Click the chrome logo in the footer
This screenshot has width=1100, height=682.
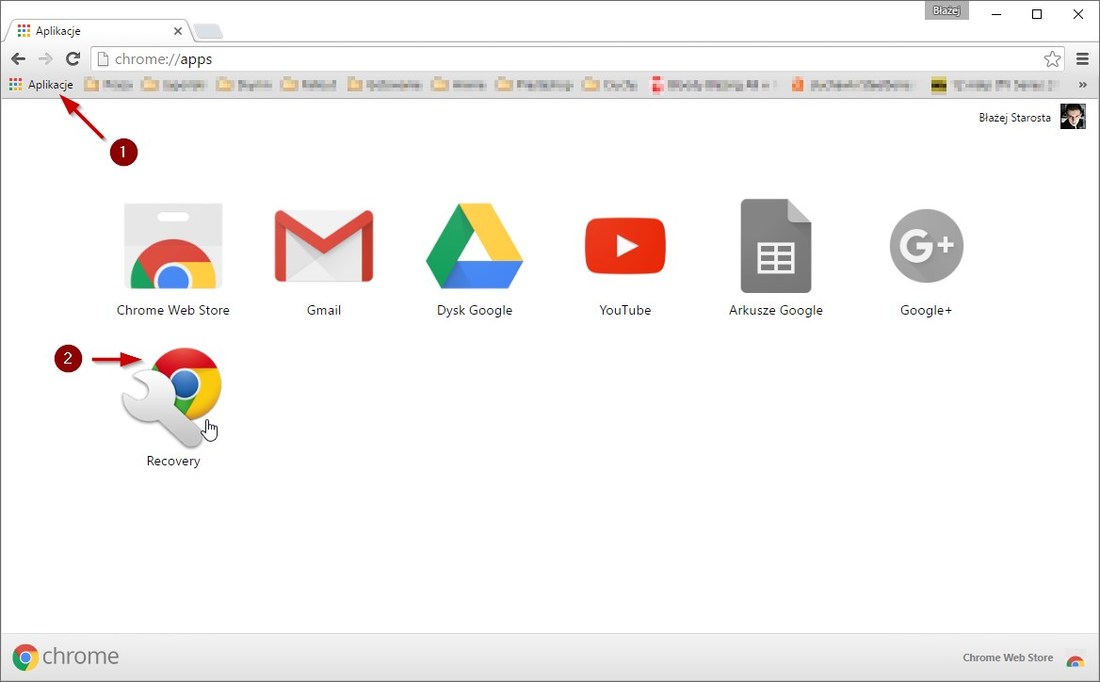click(65, 657)
